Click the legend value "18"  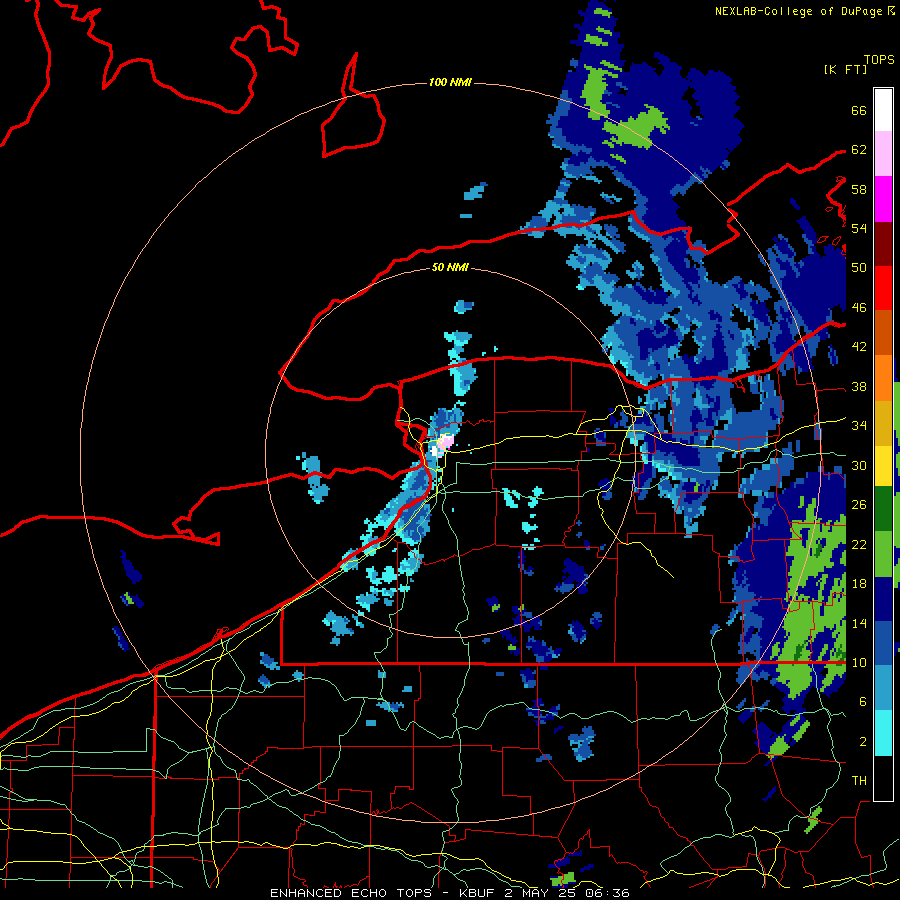(x=859, y=584)
